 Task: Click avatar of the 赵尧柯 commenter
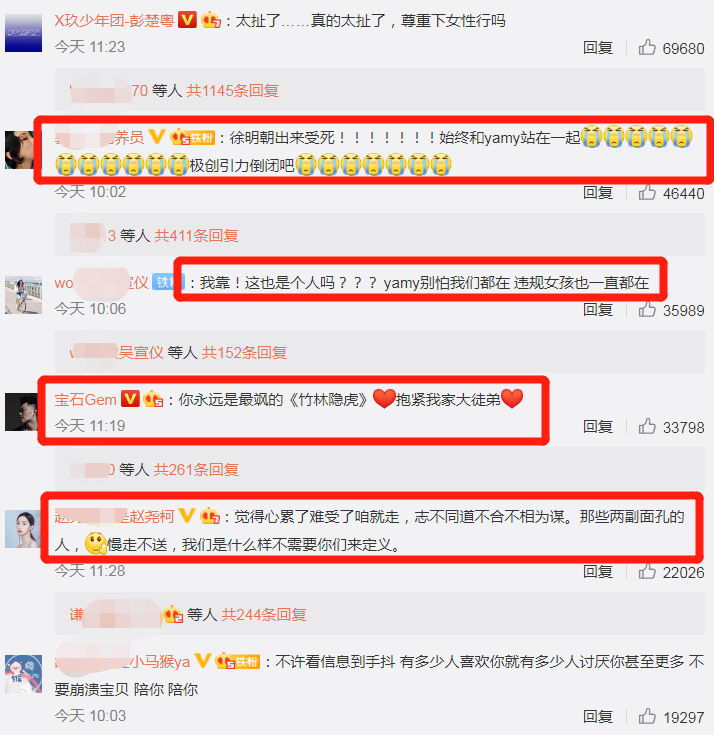[x=23, y=529]
